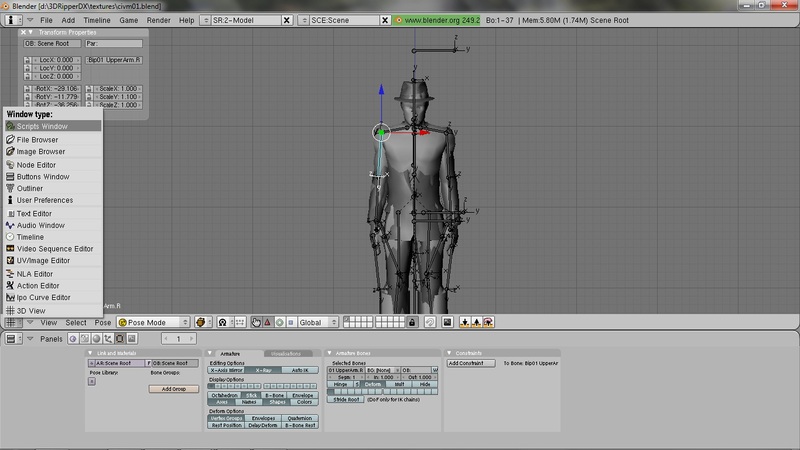Enable X-Axis Mirror editing option
This screenshot has height=450, width=800.
227,370
